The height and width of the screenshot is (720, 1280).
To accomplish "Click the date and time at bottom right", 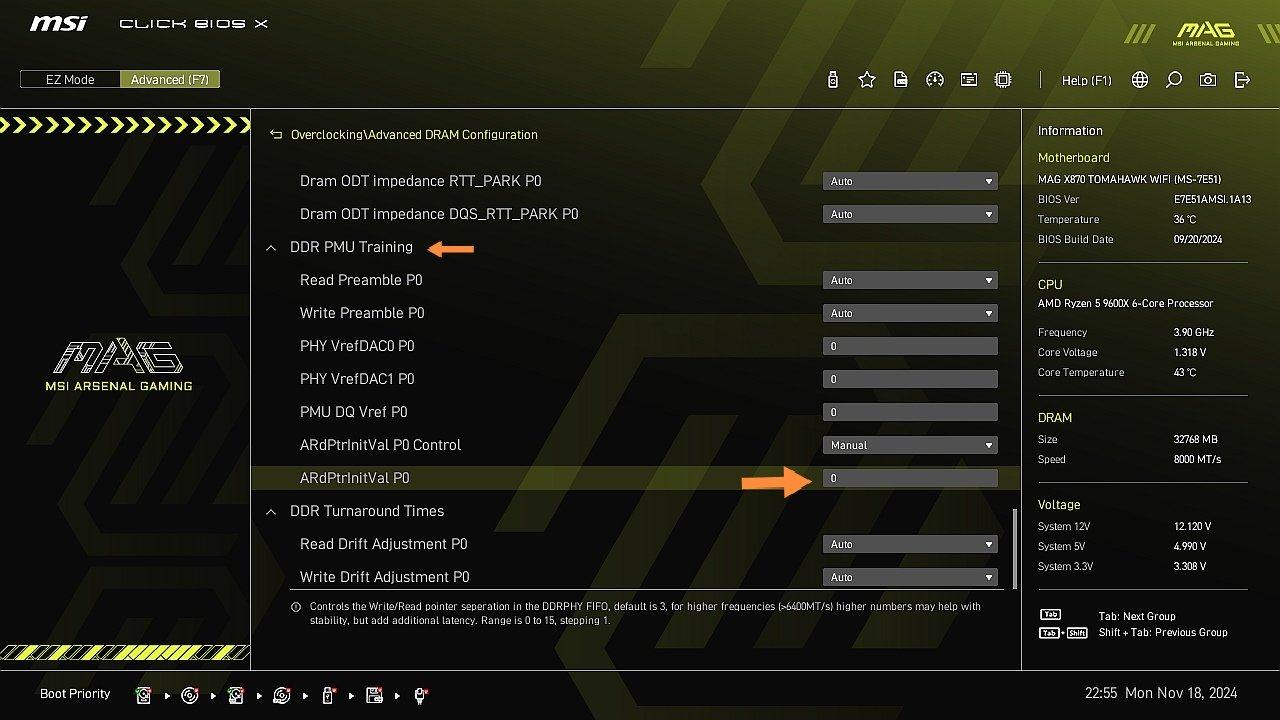I will 1161,693.
